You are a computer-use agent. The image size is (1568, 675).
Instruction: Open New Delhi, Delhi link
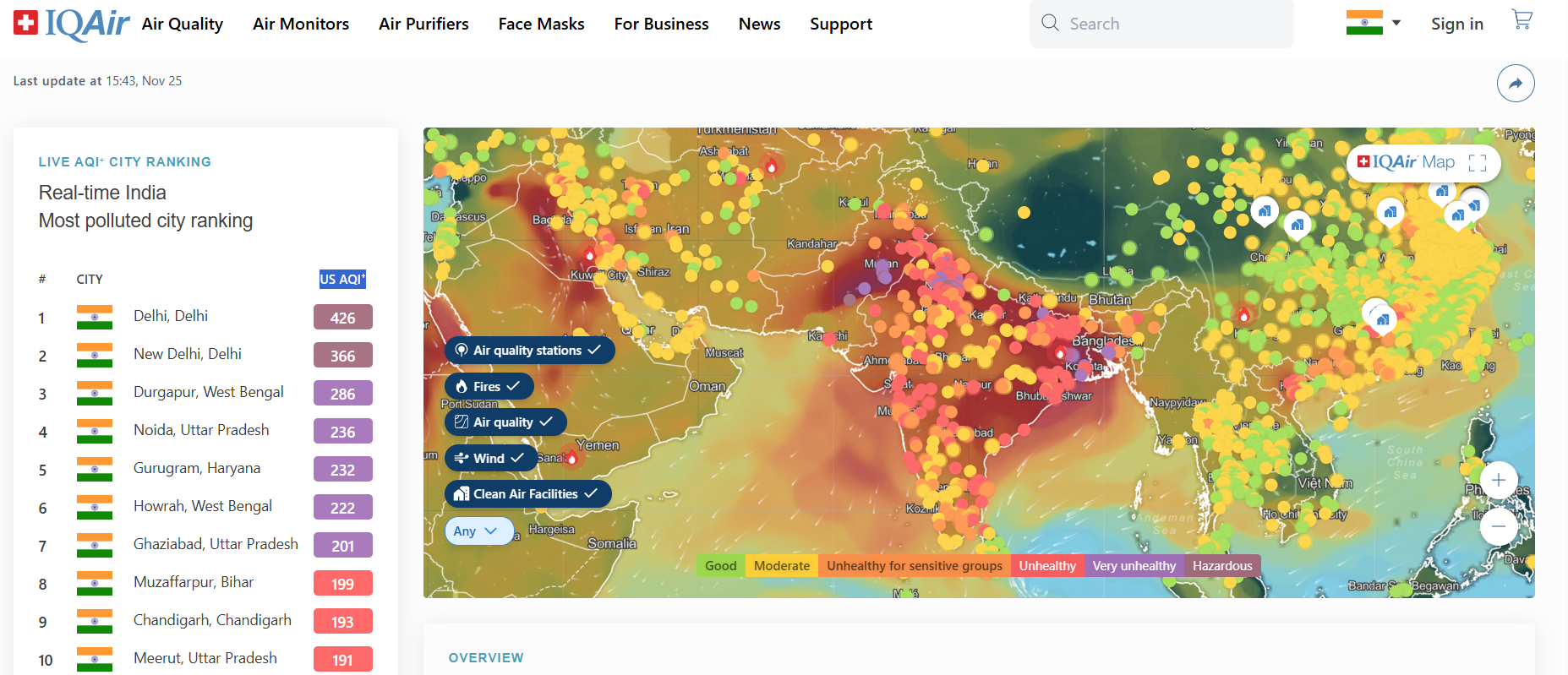188,354
